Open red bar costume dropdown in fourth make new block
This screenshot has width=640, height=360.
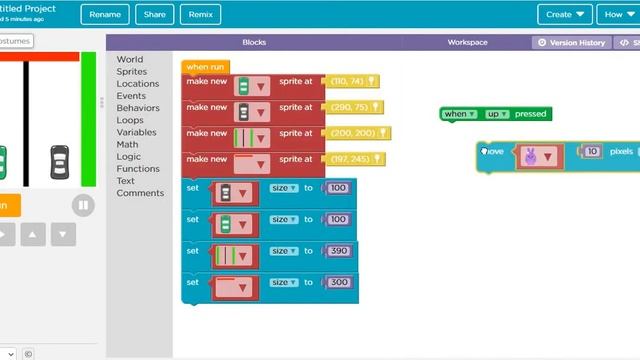tap(252, 164)
